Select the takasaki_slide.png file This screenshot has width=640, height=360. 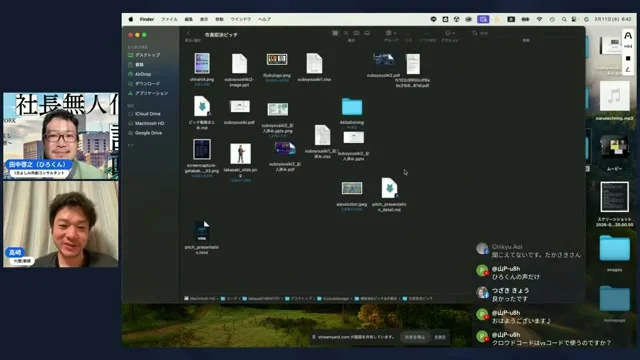(x=240, y=161)
